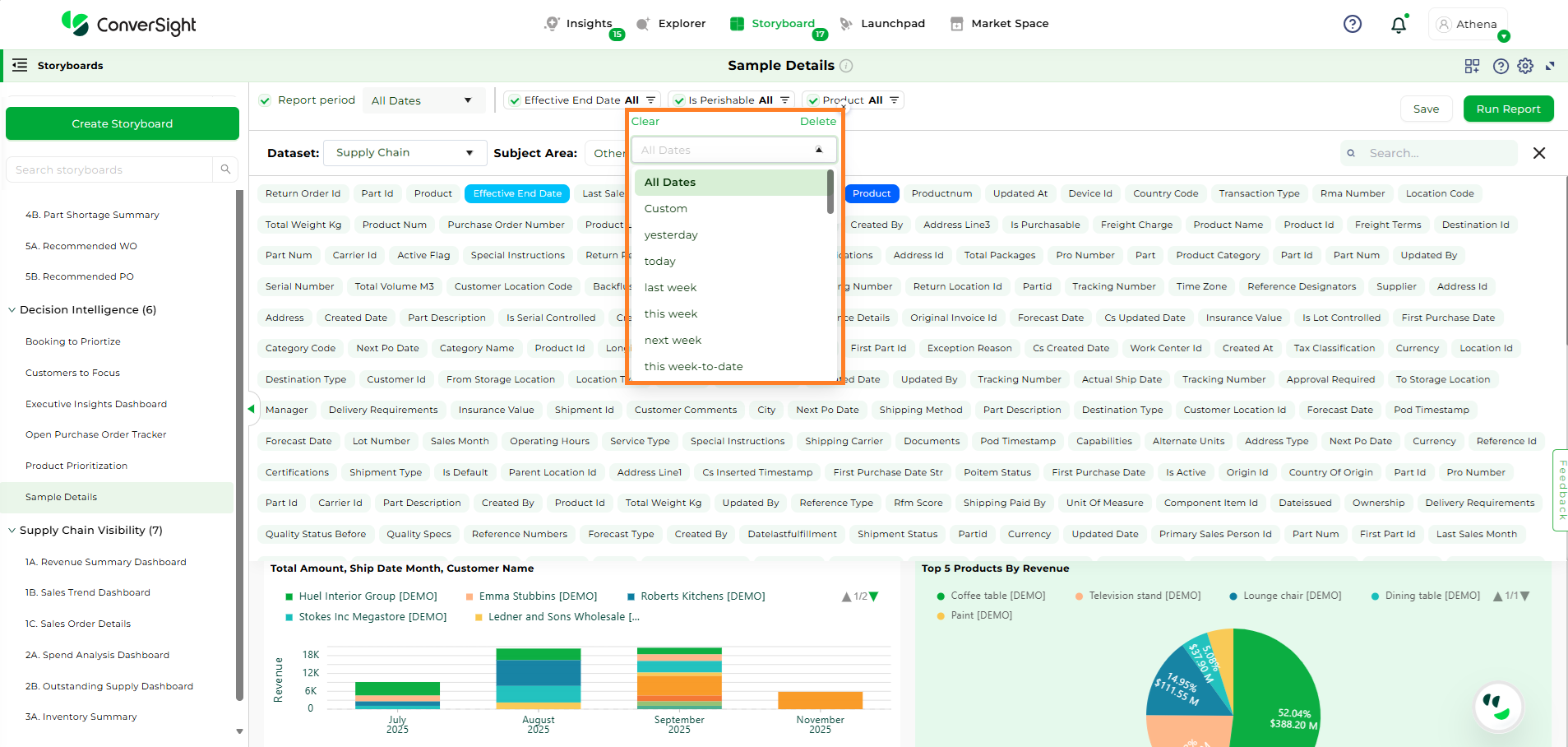Click the Coffee table legend color swatch
The width and height of the screenshot is (1568, 747).
click(941, 596)
